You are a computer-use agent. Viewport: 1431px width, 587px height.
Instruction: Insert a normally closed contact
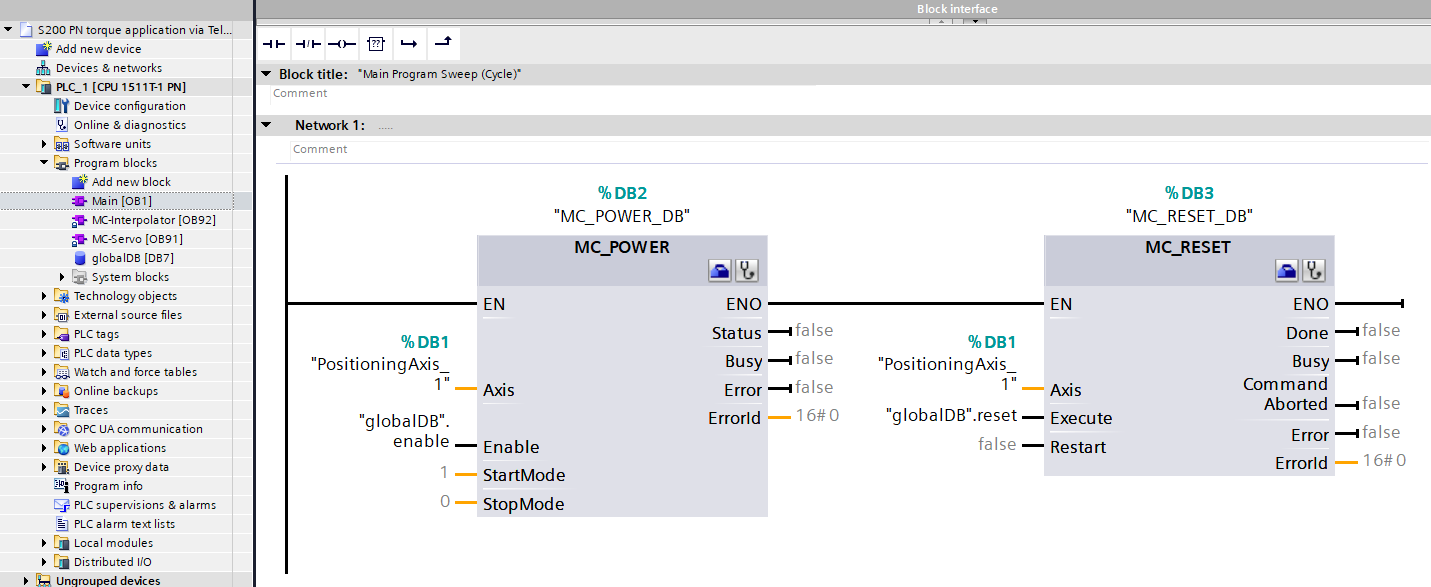click(x=306, y=43)
